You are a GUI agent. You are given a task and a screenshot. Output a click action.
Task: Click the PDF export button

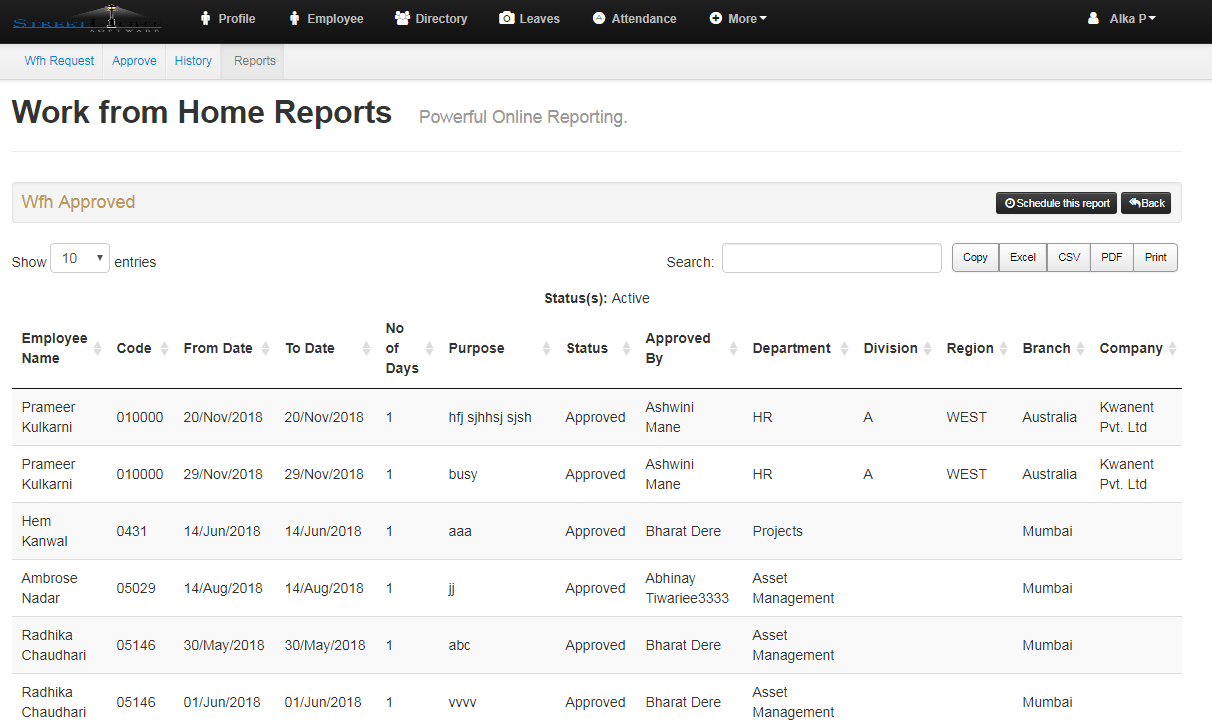[1111, 257]
